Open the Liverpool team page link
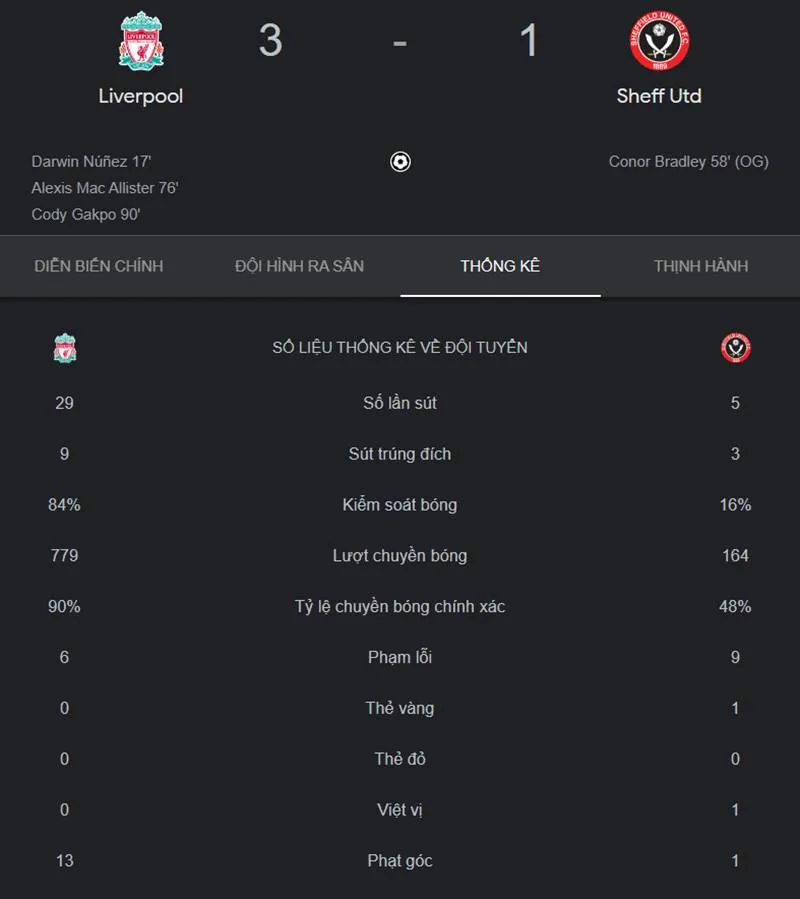The height and width of the screenshot is (899, 800). click(140, 97)
